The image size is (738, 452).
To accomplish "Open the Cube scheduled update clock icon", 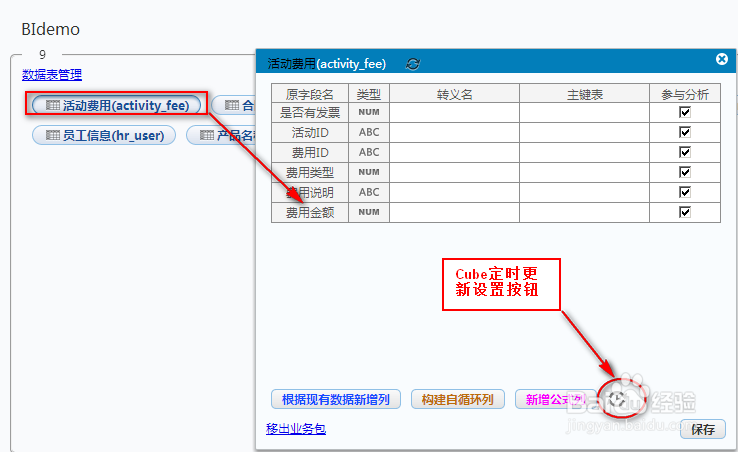I will (617, 400).
